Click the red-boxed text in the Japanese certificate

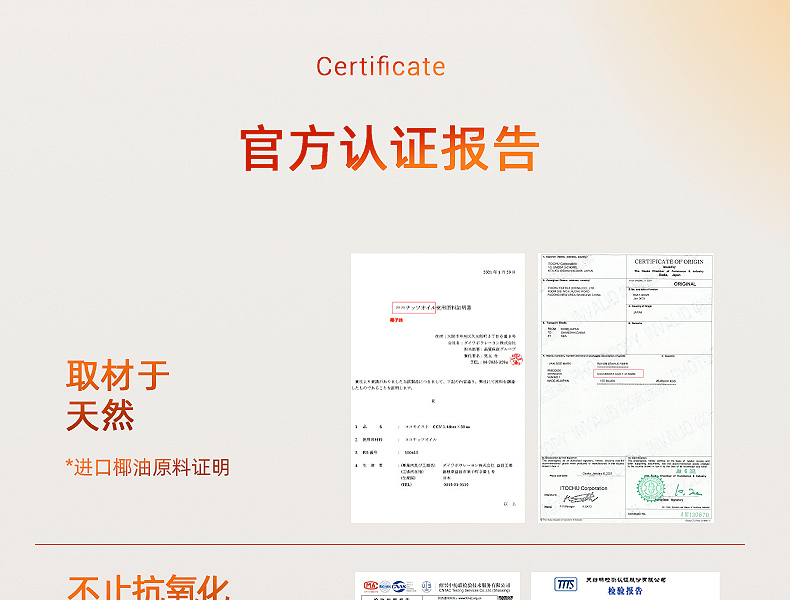pyautogui.click(x=414, y=307)
